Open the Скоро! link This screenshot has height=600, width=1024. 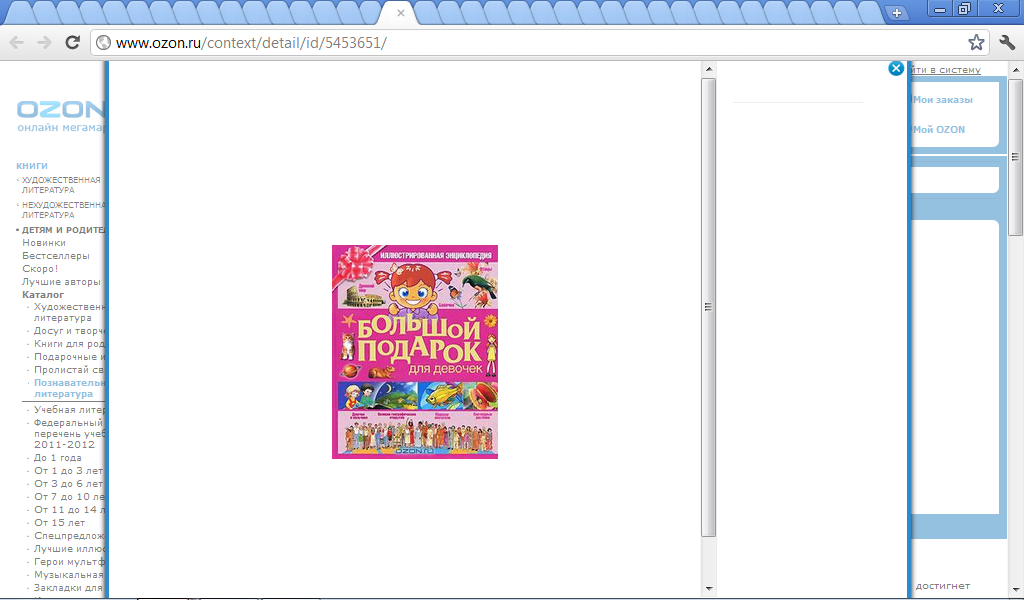pos(40,269)
